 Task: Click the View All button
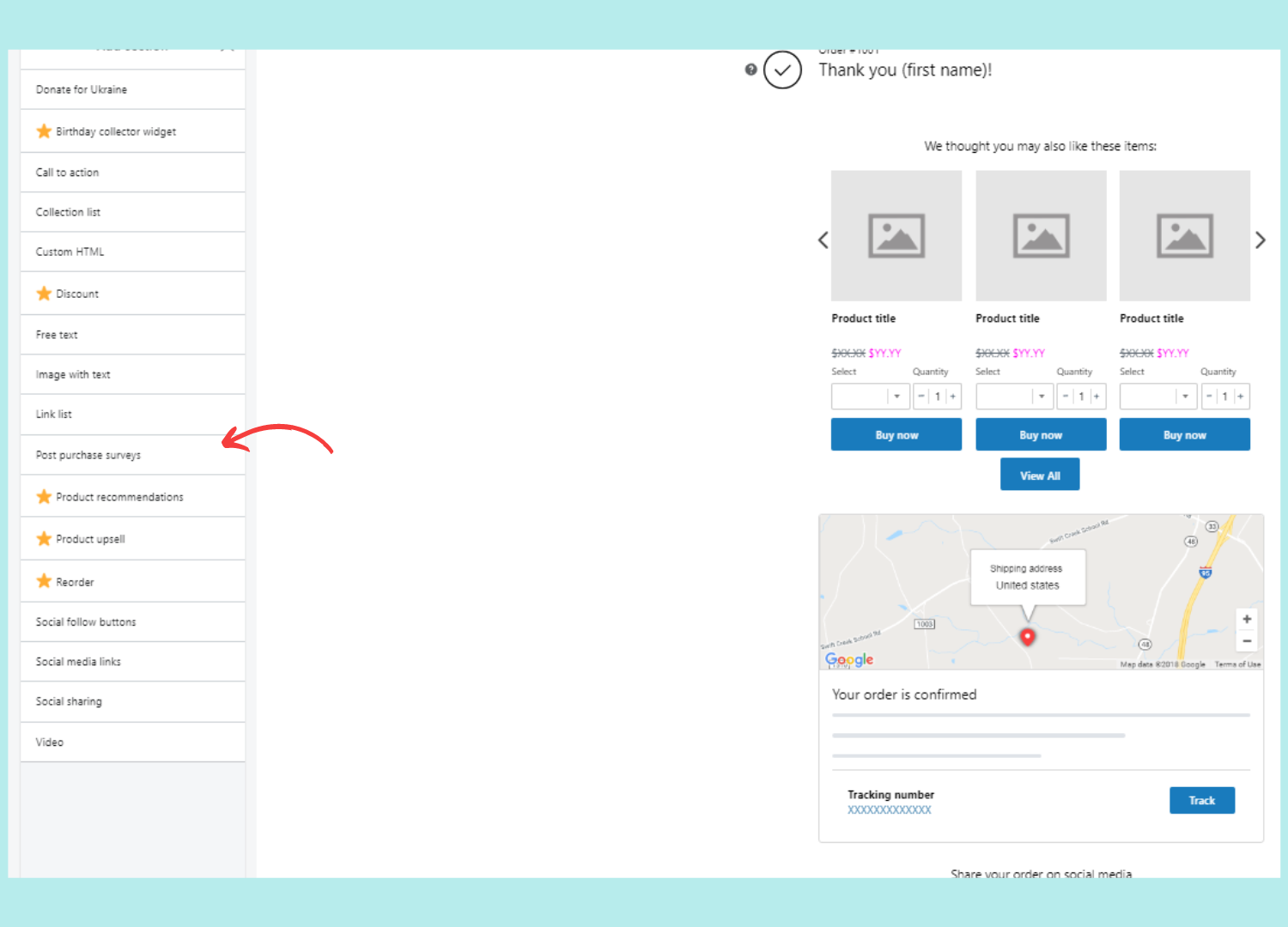coord(1040,475)
